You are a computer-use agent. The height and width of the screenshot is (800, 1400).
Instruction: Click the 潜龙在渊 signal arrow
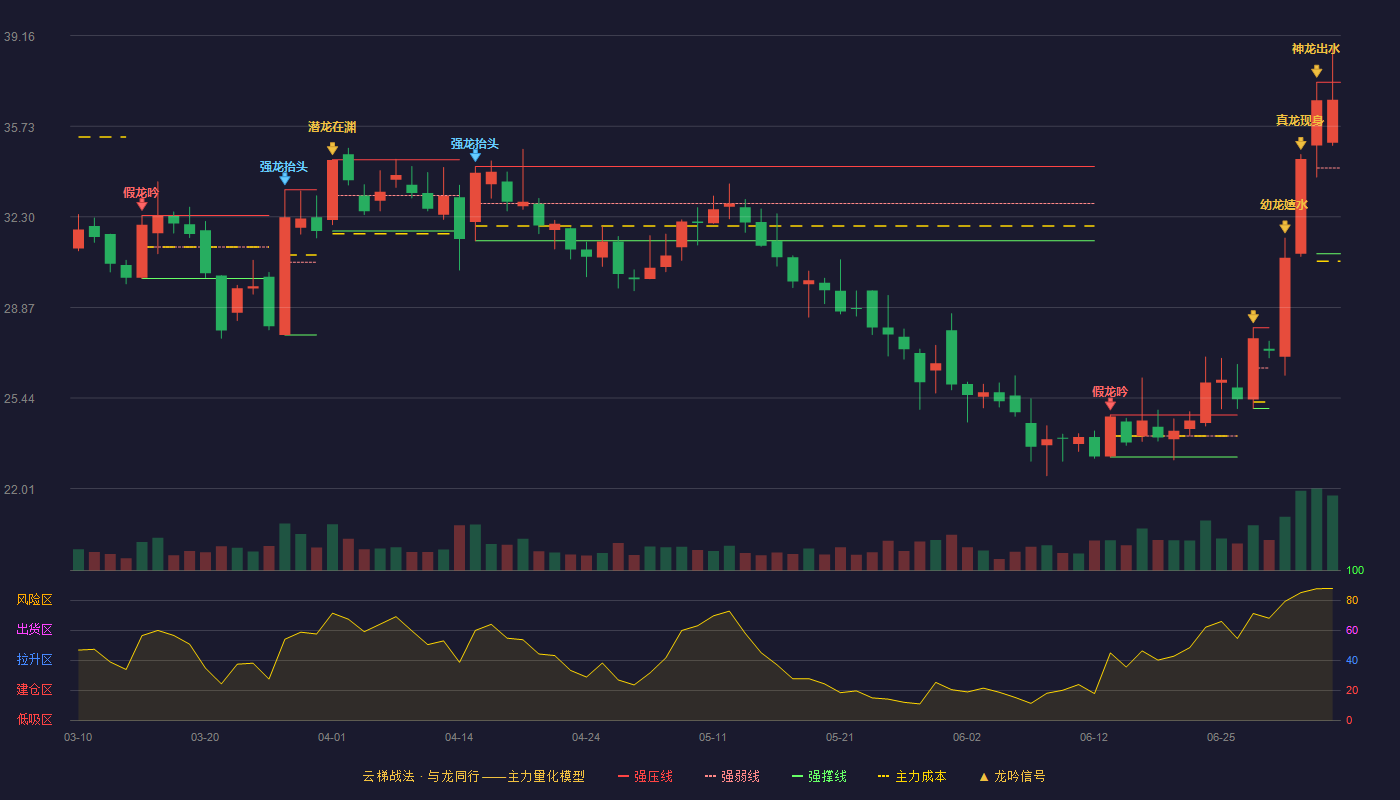tap(332, 148)
